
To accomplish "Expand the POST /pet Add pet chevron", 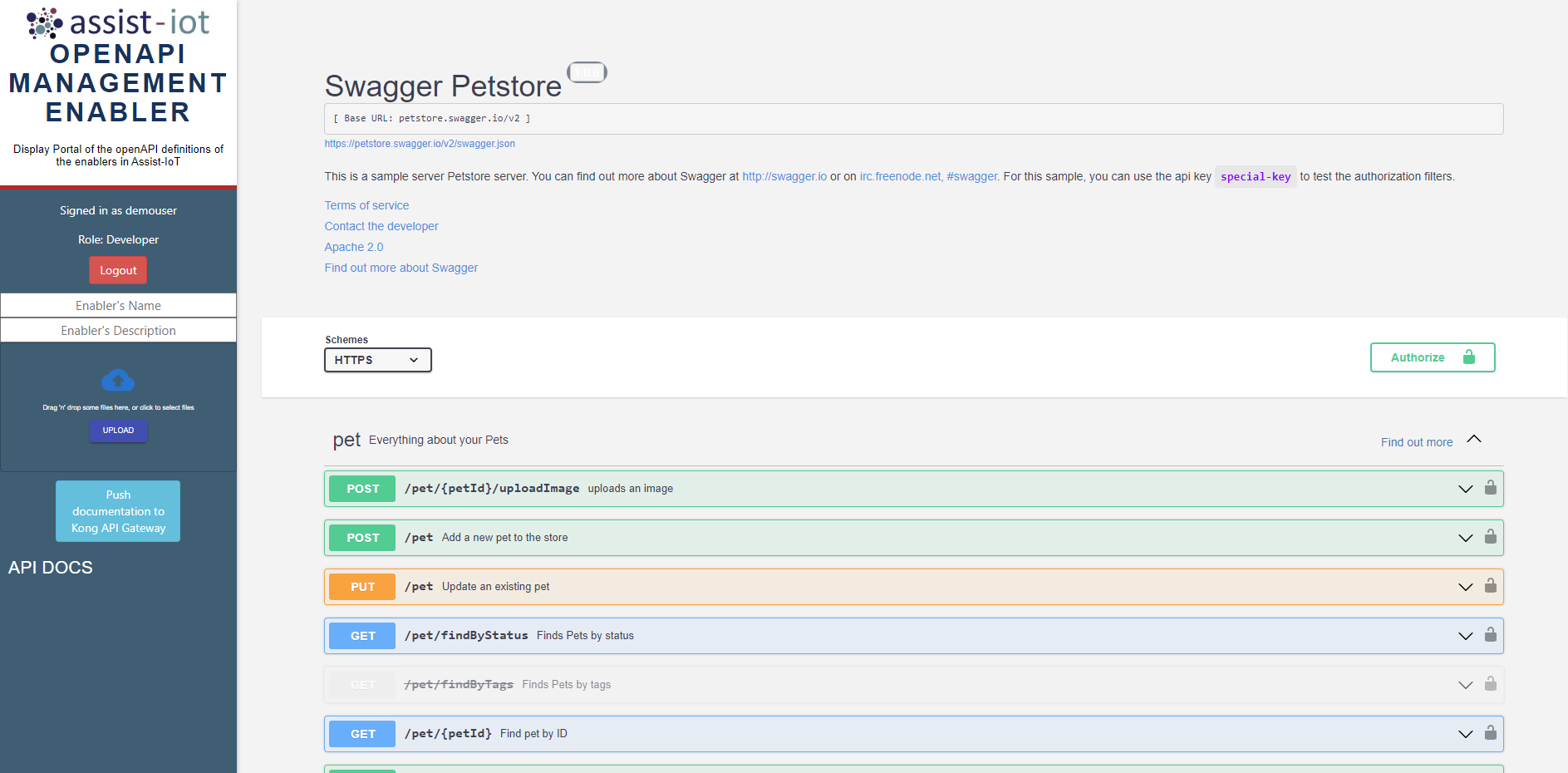I will click(1466, 538).
